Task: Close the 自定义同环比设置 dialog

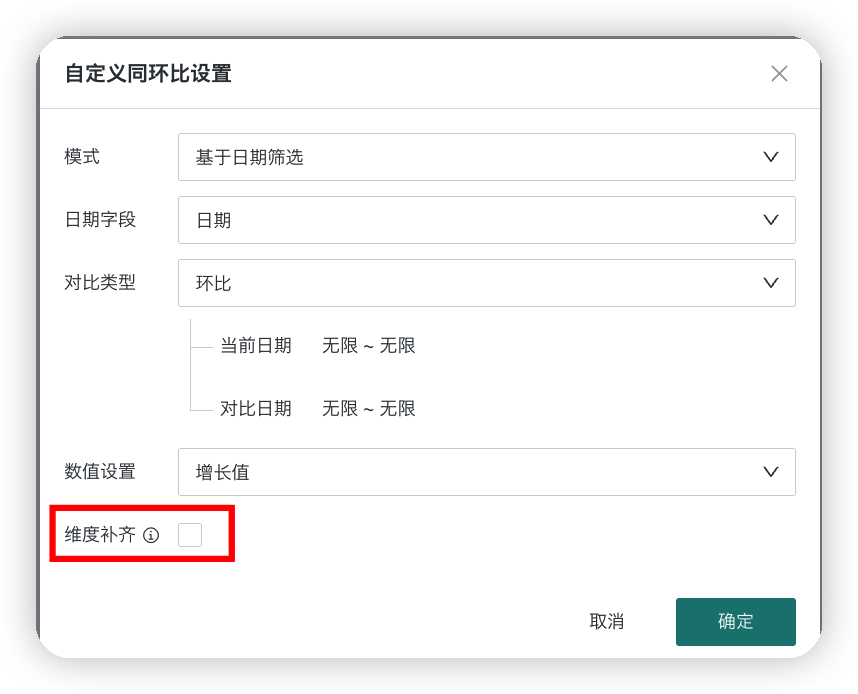Action: [x=779, y=73]
